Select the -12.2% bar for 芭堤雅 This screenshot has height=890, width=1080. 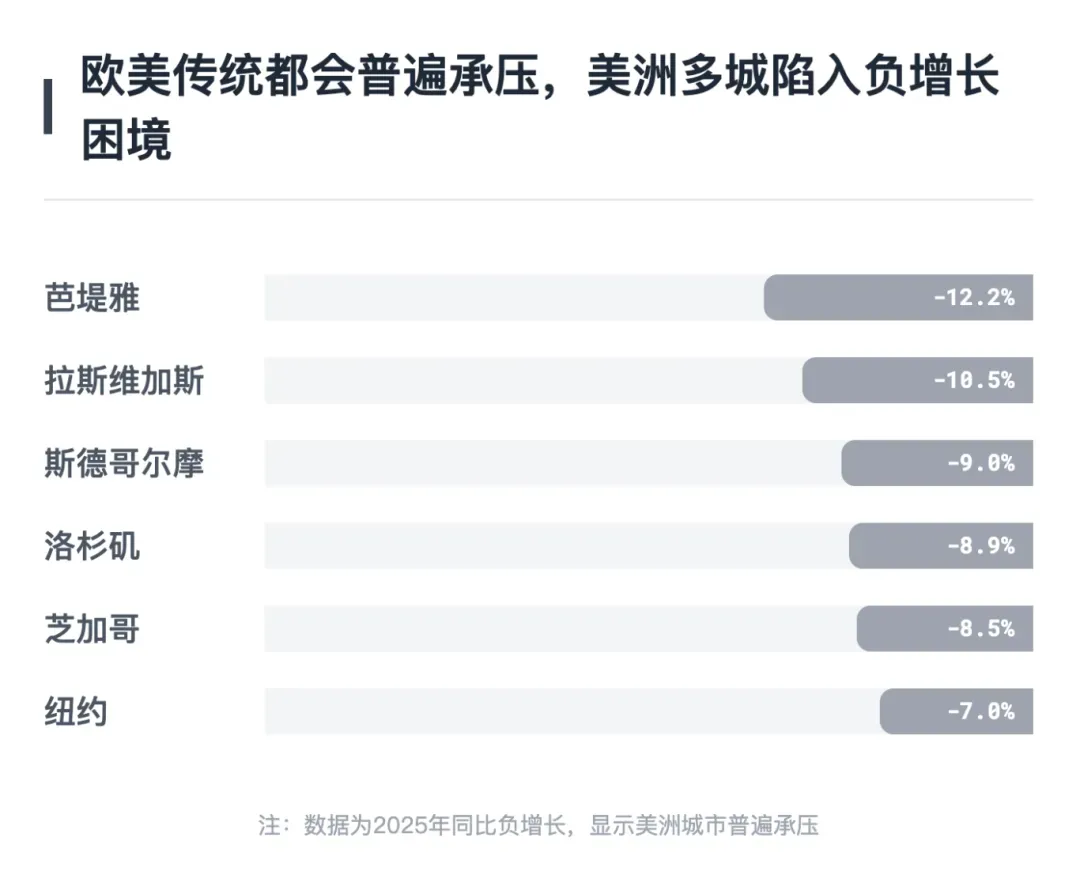coord(898,298)
